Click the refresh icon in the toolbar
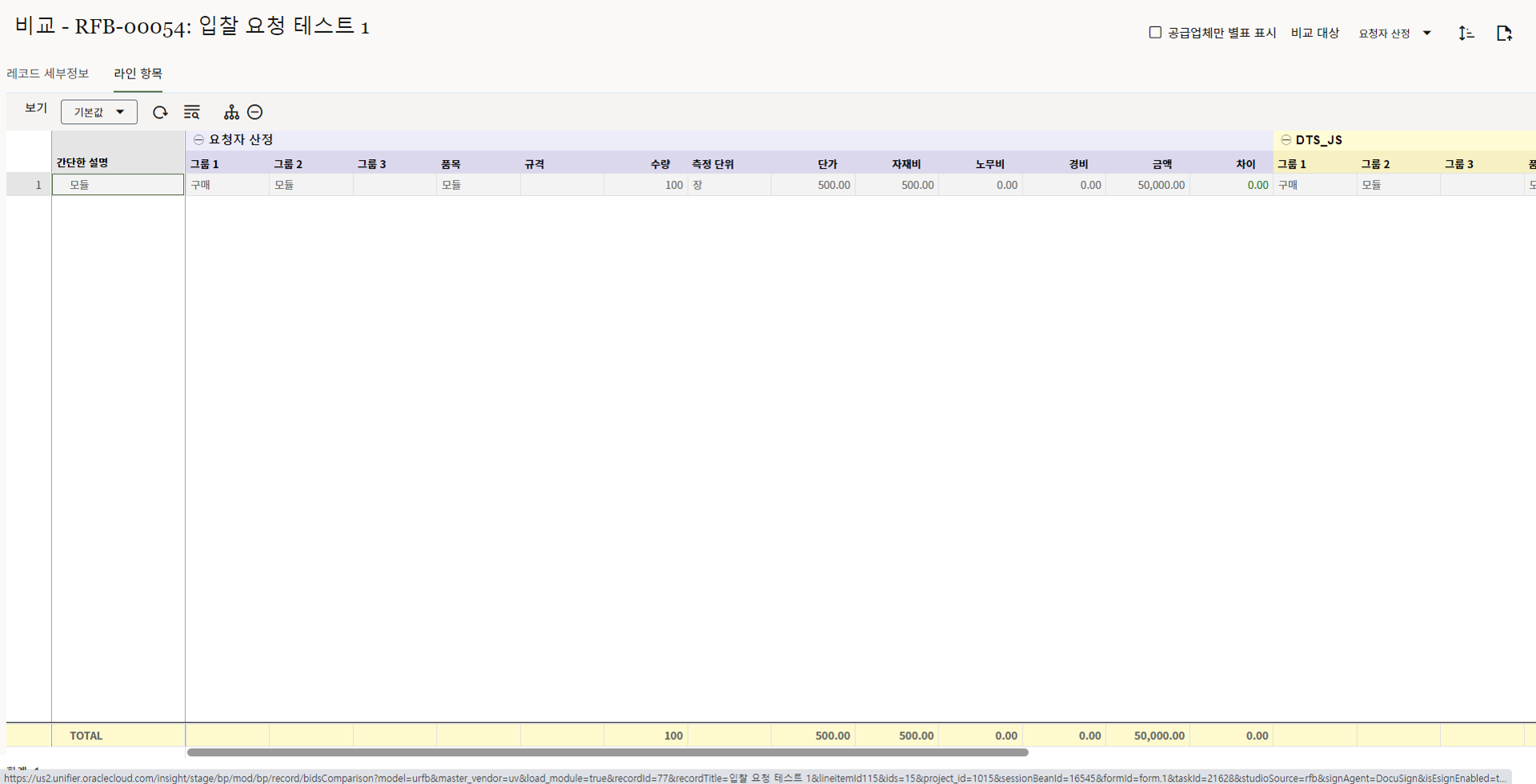The width and height of the screenshot is (1536, 784). click(x=160, y=112)
